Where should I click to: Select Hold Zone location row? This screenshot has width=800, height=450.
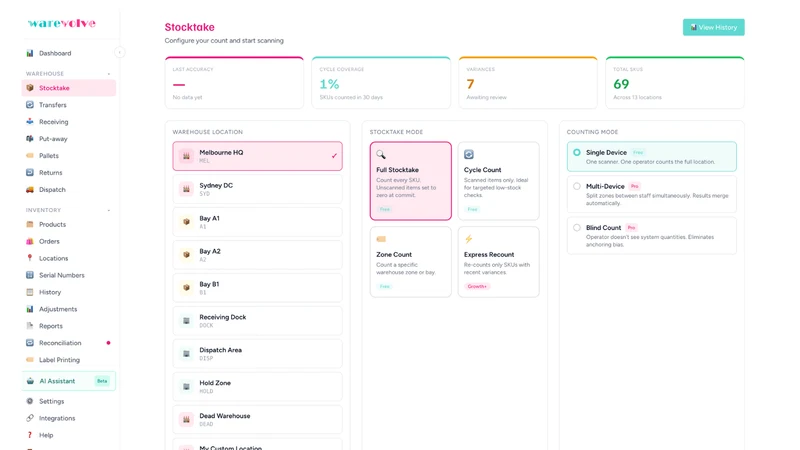[258, 386]
